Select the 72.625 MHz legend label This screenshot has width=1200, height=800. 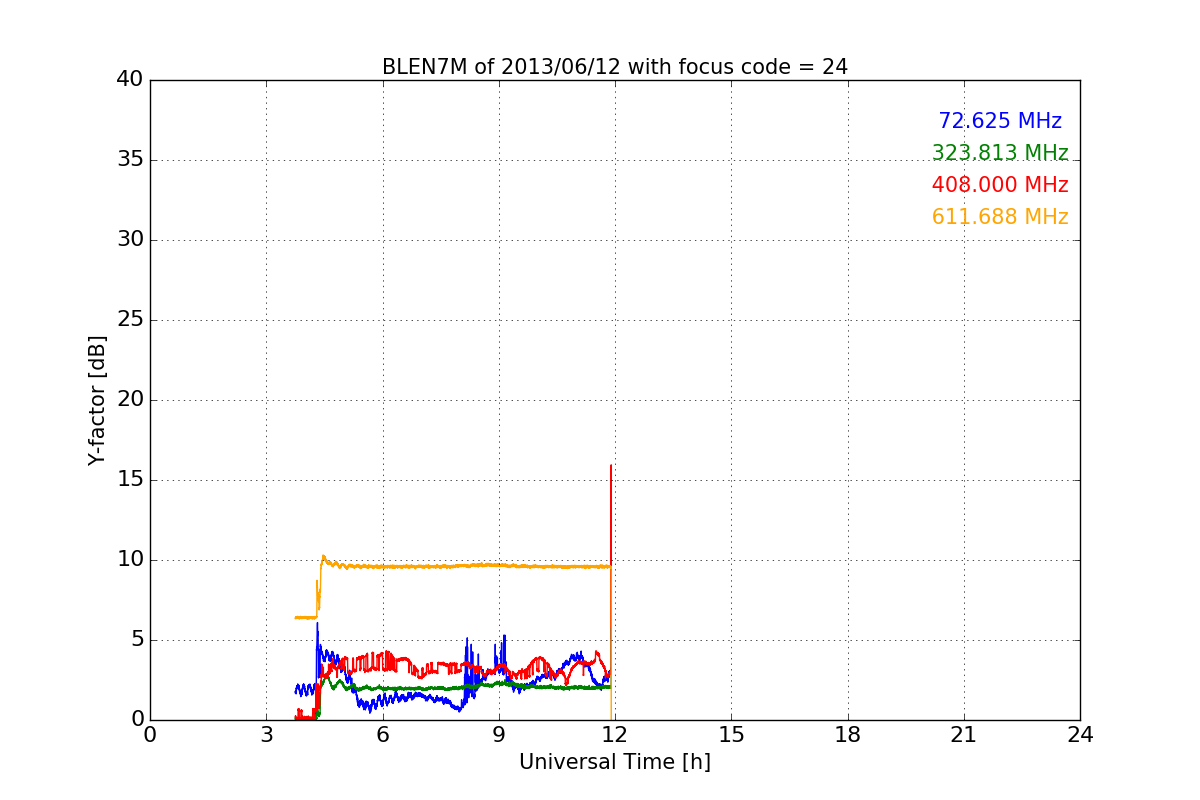[x=1000, y=121]
